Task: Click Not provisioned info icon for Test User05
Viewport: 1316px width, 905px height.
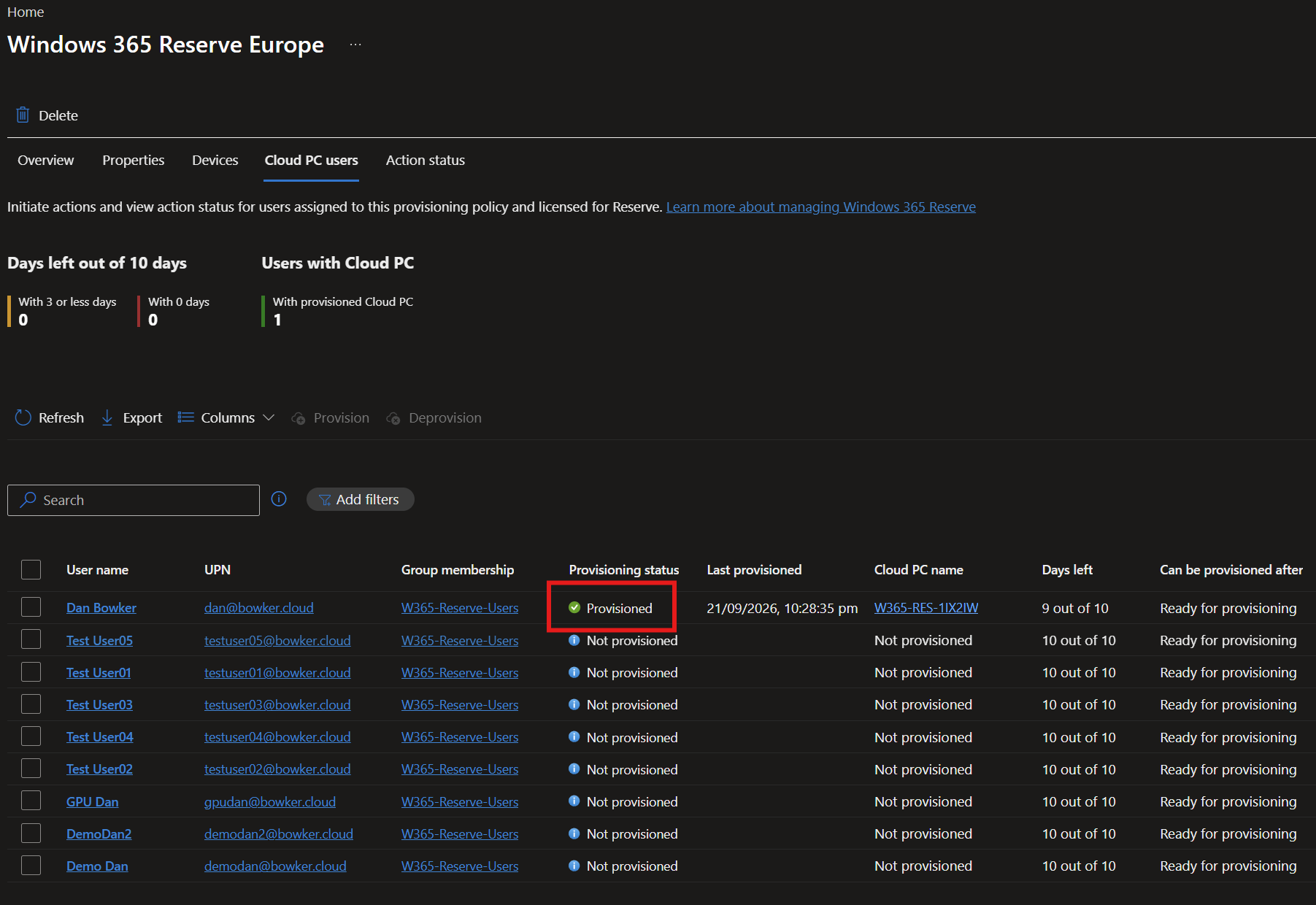Action: pos(574,640)
